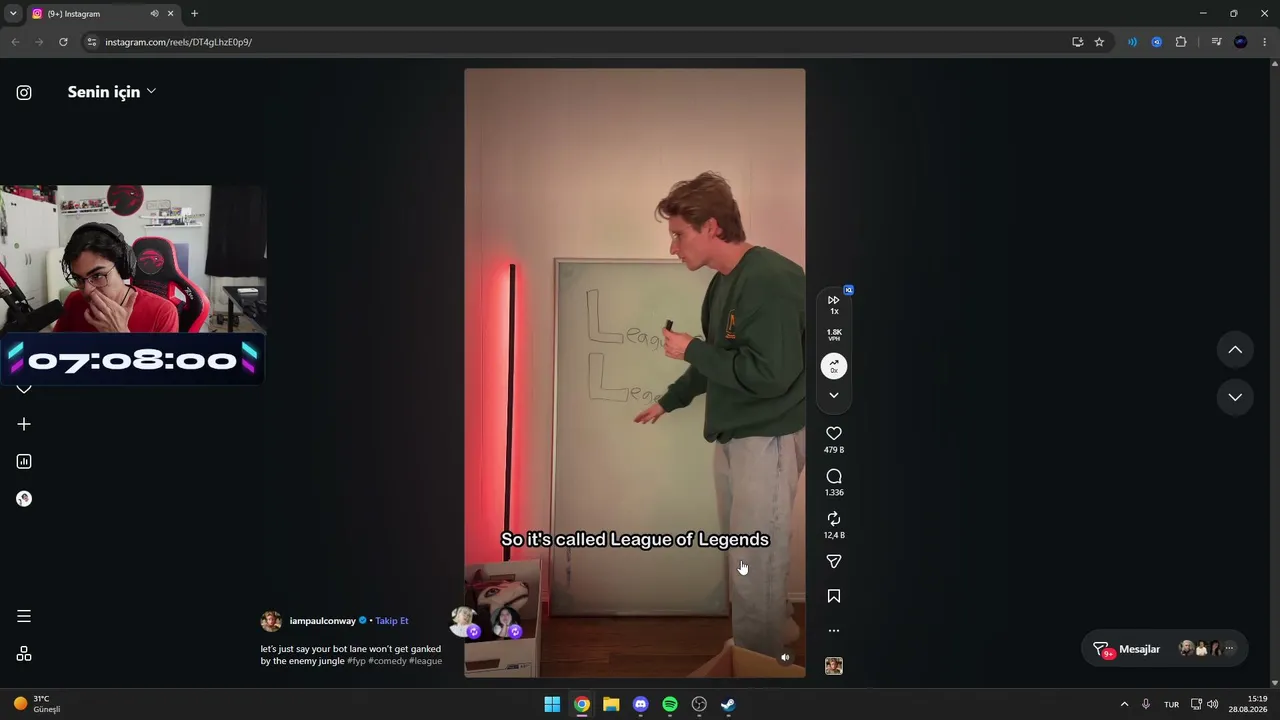Reload the Instagram page
The height and width of the screenshot is (720, 1280).
point(63,42)
